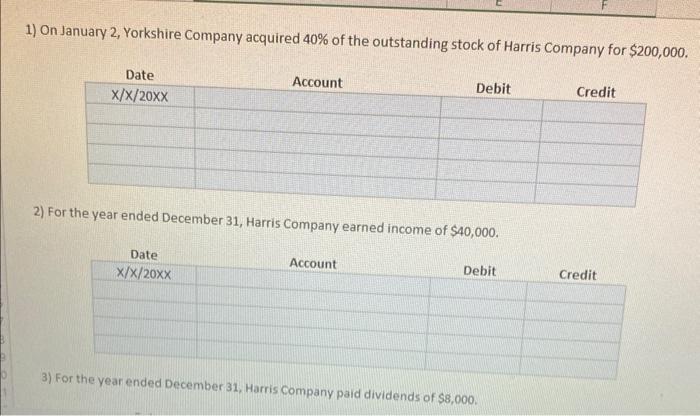Select the X/X/20XX date cell in table two
The image size is (700, 416).
[x=144, y=273]
